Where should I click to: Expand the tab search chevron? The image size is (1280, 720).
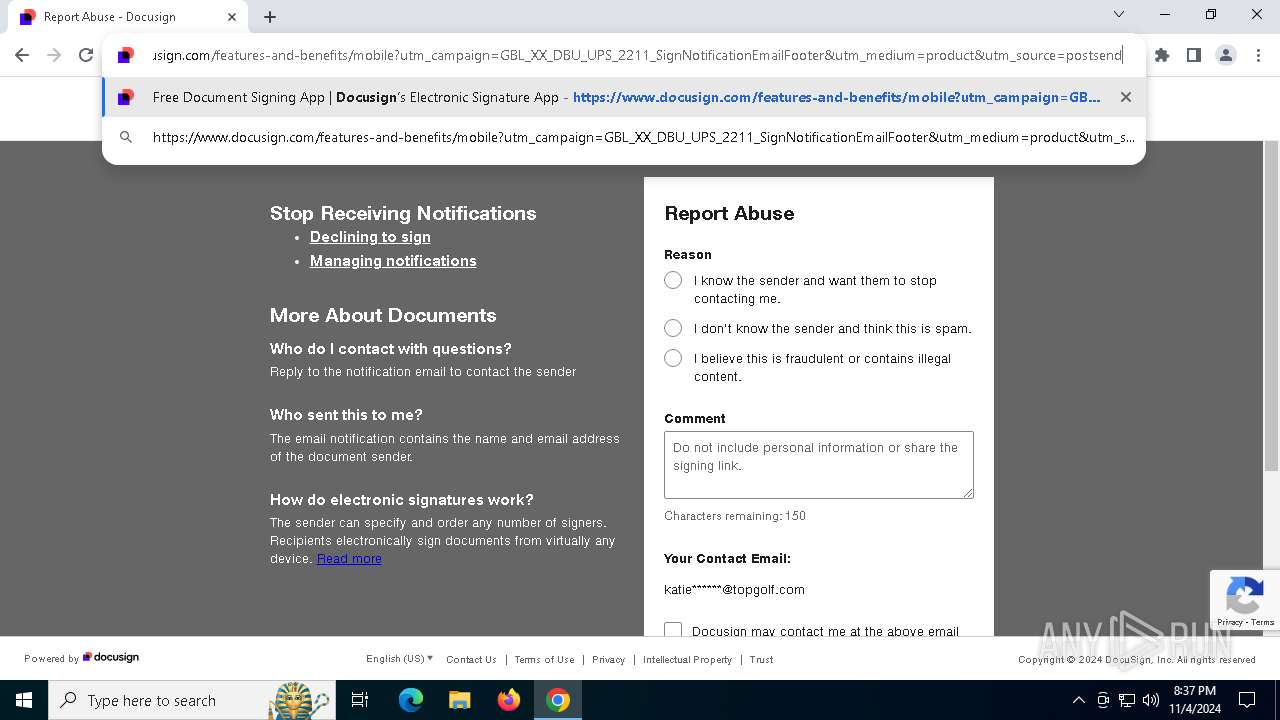1119,14
